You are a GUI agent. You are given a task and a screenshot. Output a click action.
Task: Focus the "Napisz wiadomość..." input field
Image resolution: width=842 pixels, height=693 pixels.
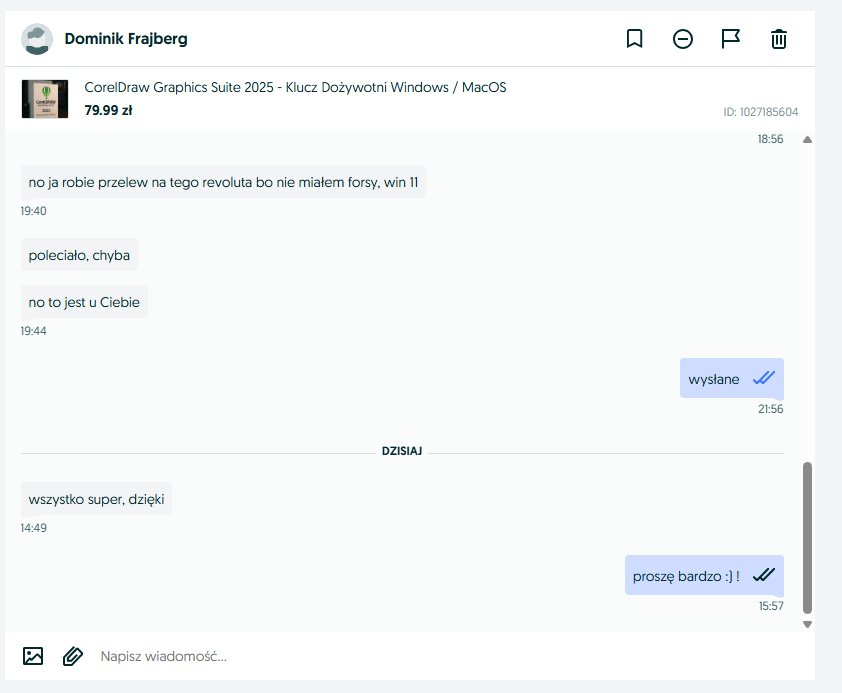click(400, 656)
